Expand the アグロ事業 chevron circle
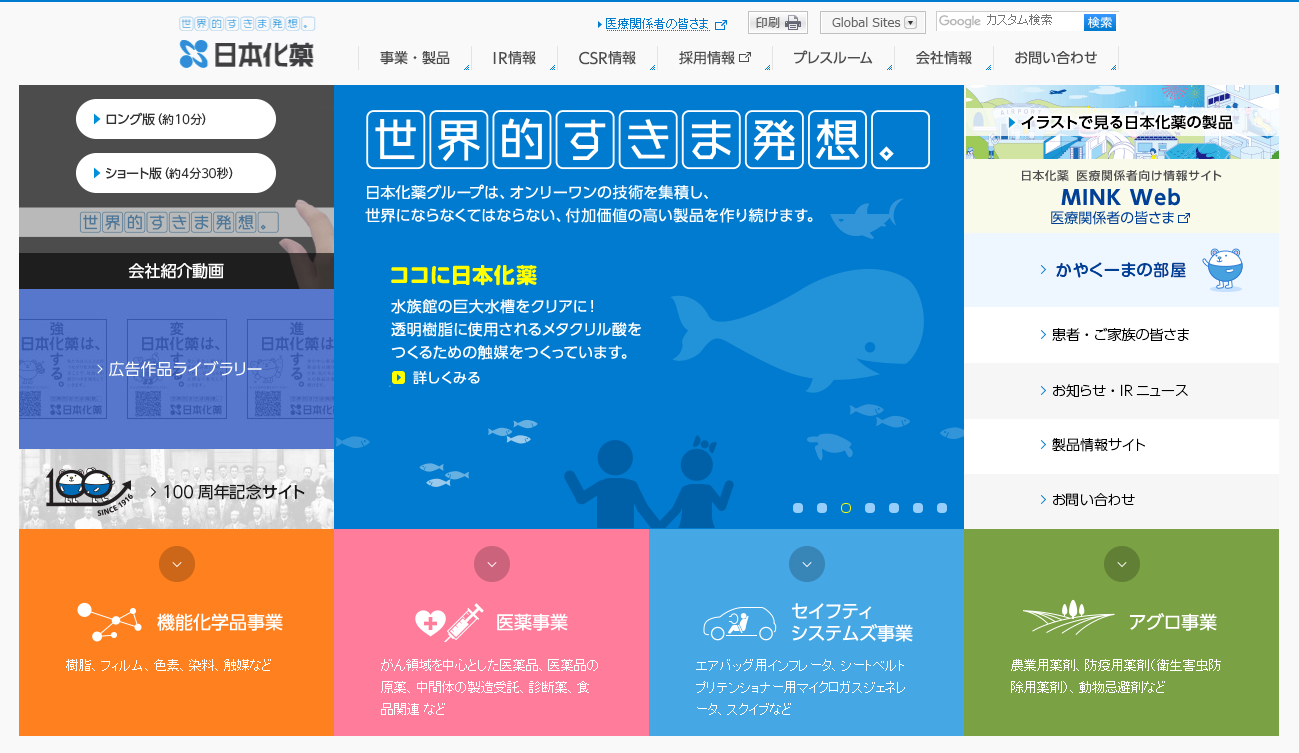 (1122, 564)
